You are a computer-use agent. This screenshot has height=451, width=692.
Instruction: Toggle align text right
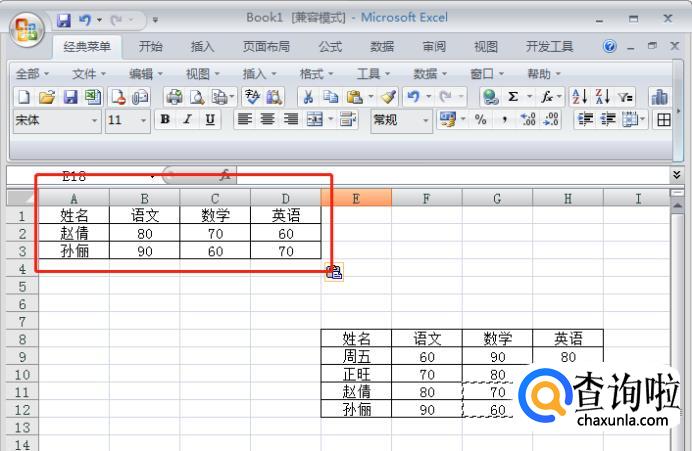290,120
